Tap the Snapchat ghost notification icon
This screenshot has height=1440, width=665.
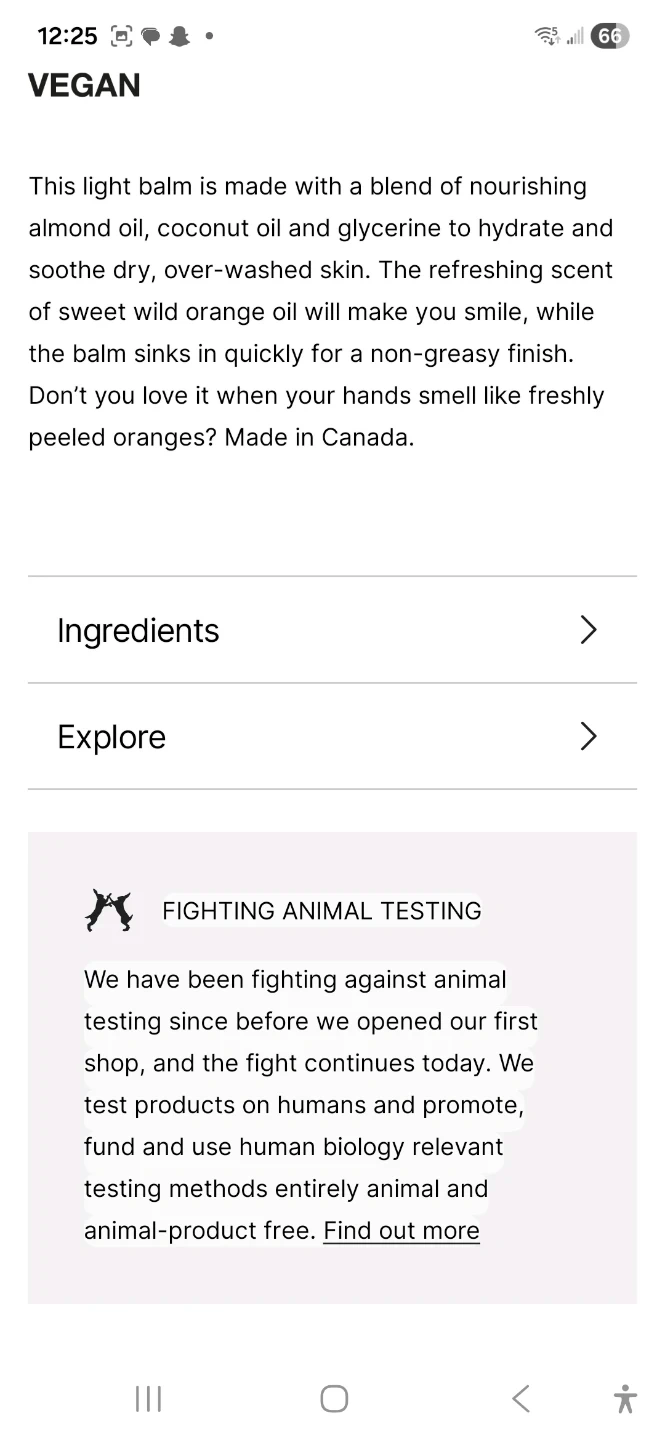(179, 37)
